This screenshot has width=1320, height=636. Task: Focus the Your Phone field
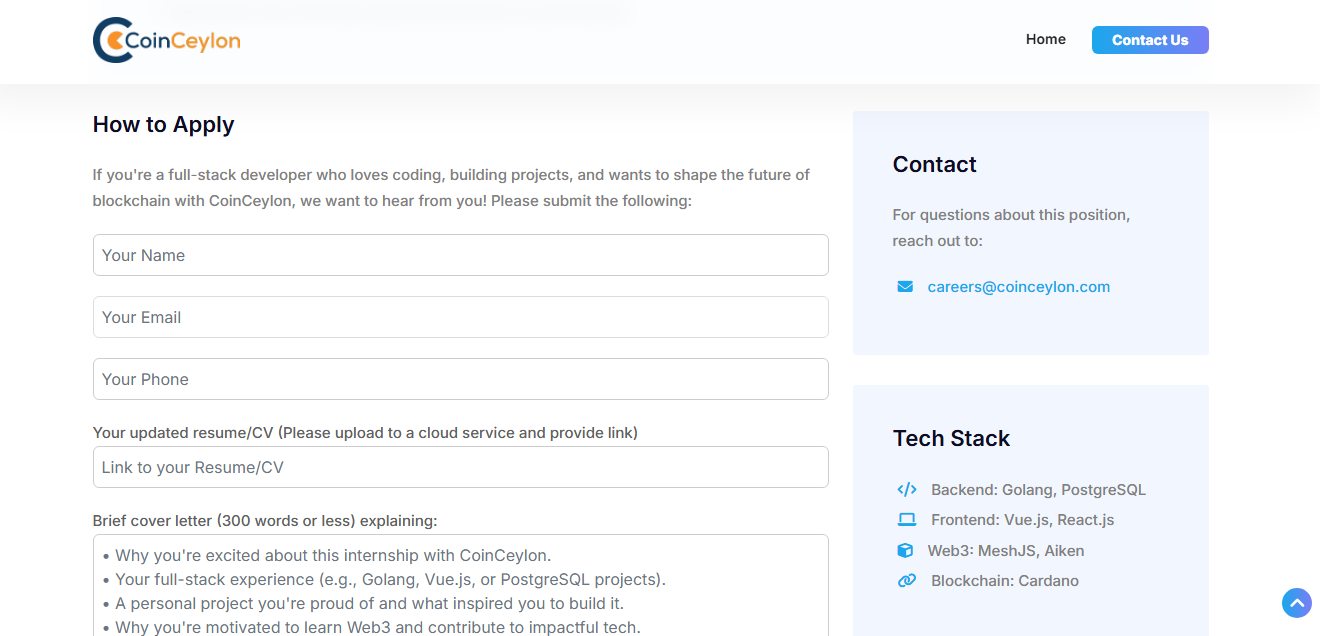(x=460, y=379)
